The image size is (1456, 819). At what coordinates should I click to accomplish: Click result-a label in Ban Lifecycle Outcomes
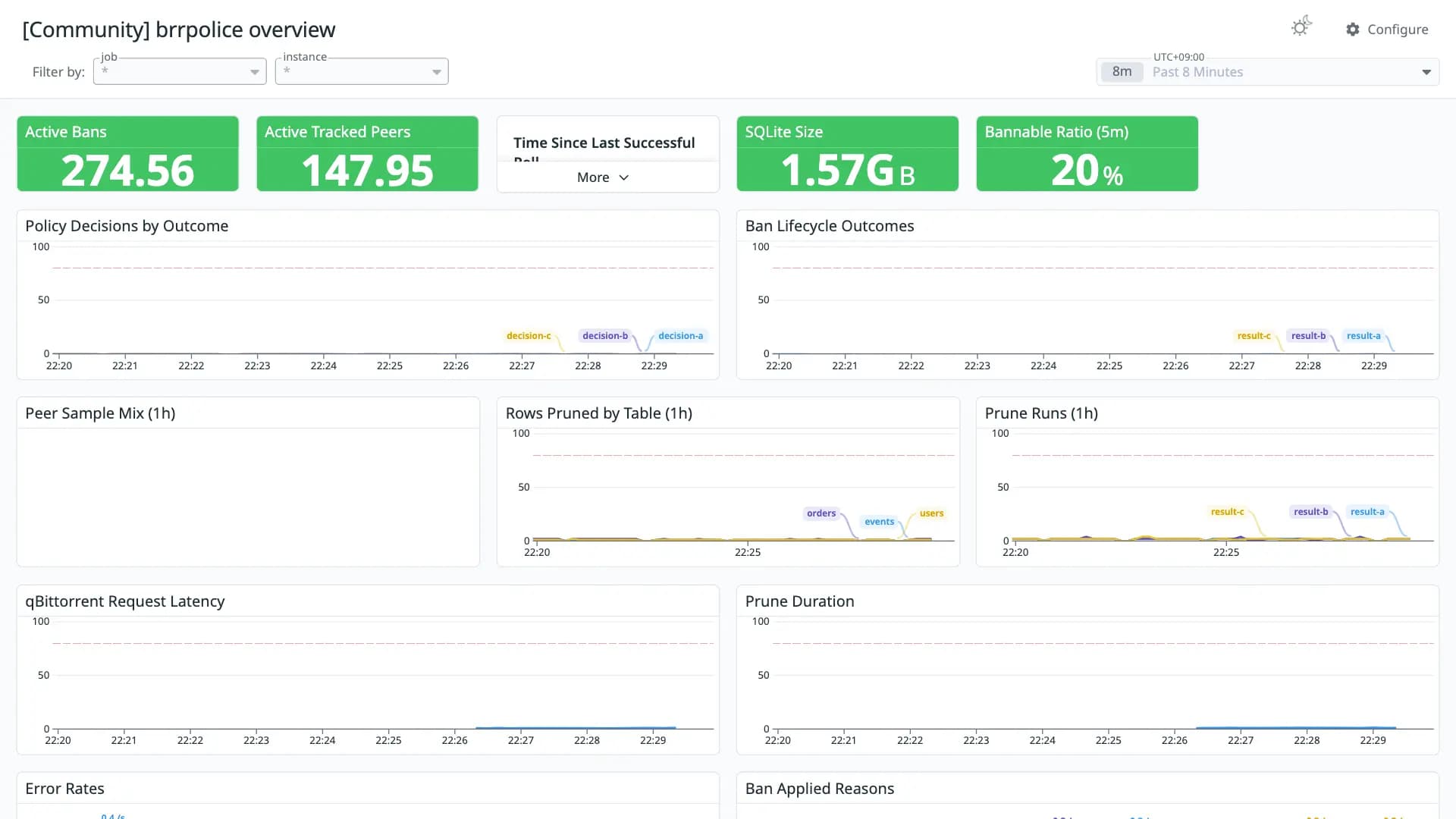click(x=1363, y=336)
